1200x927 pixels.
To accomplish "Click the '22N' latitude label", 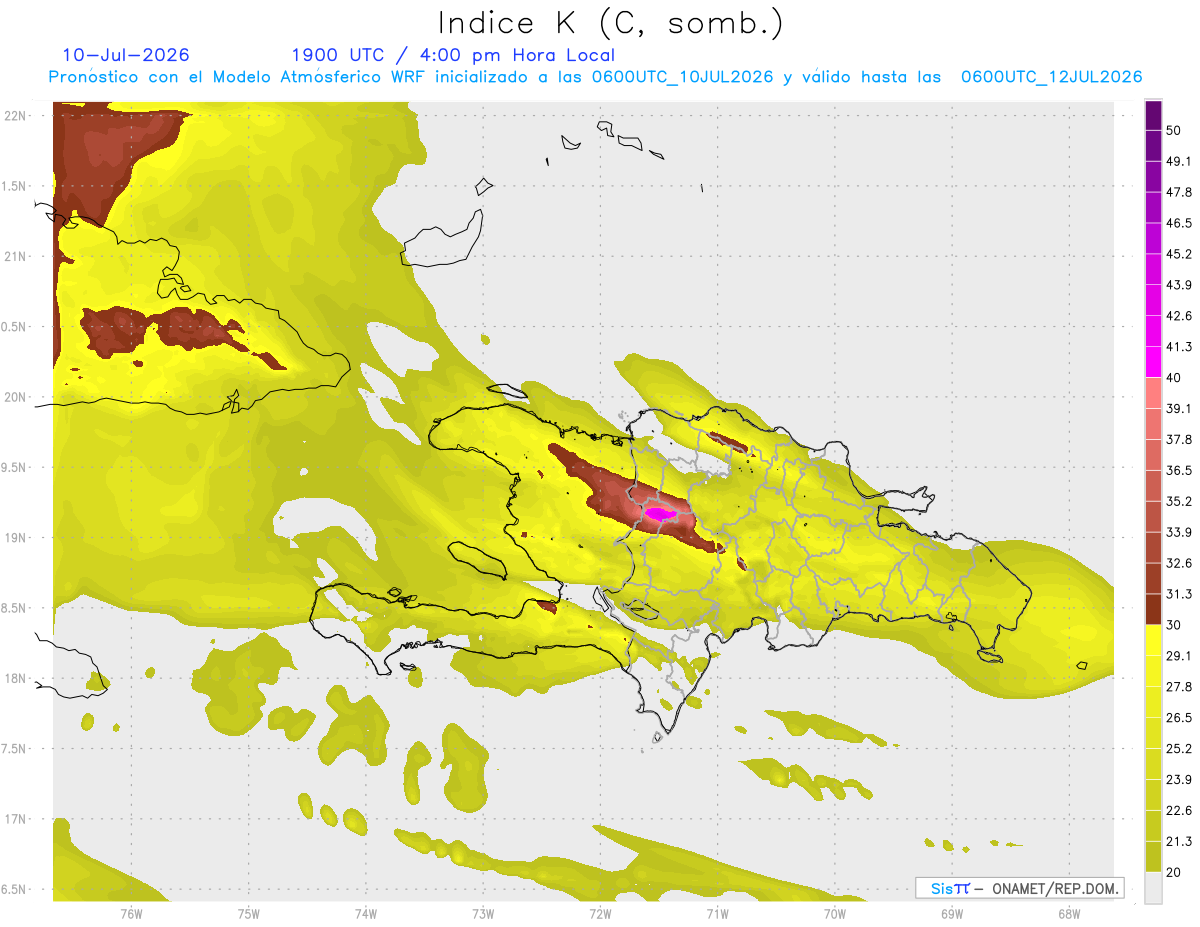I will 16,116.
